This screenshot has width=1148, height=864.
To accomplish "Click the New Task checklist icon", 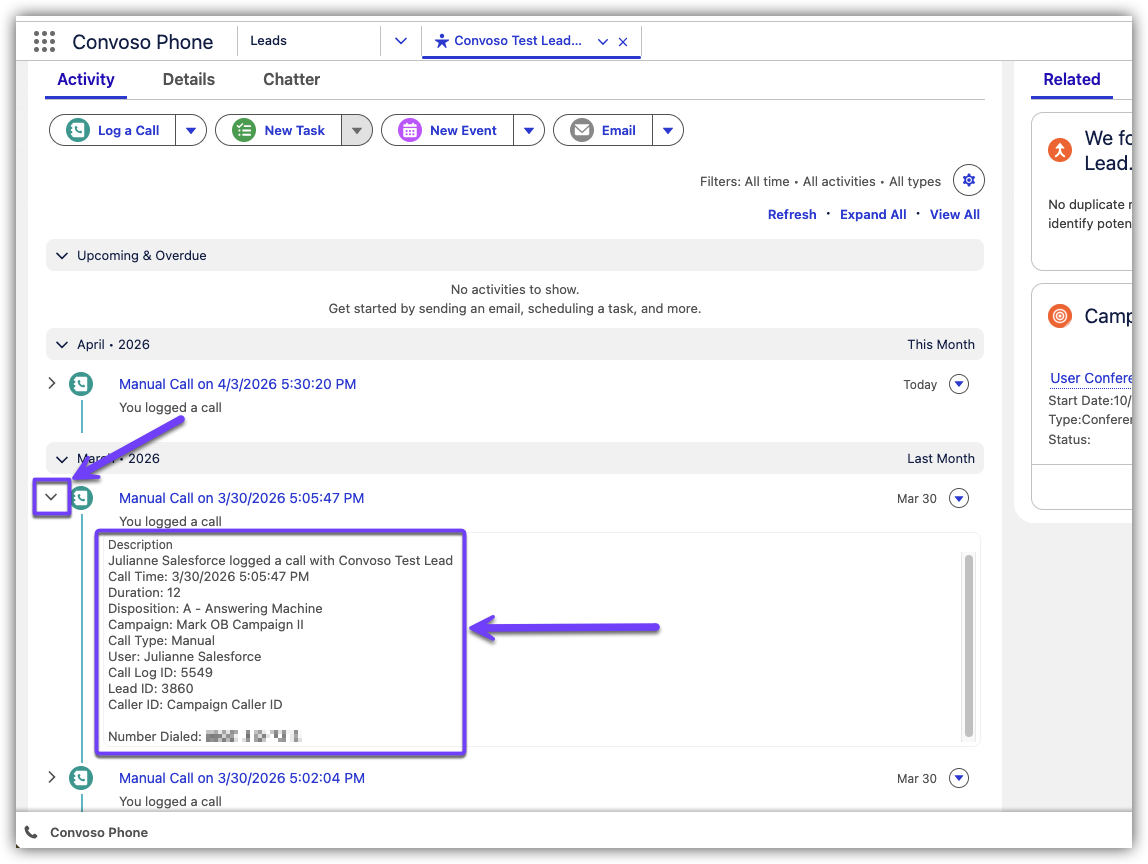I will [244, 130].
